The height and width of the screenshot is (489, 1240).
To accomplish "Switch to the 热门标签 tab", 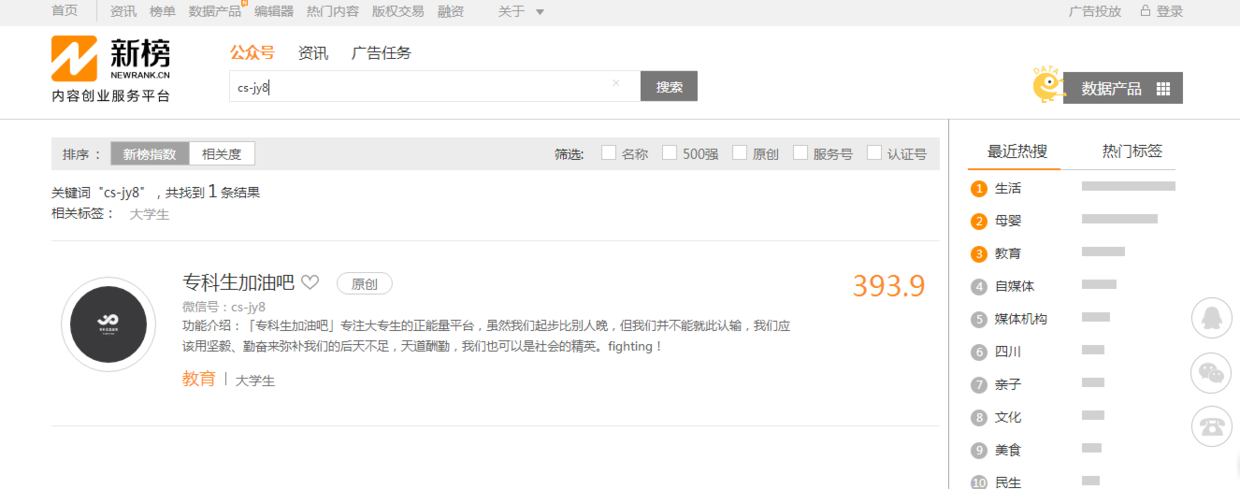I will 1132,151.
